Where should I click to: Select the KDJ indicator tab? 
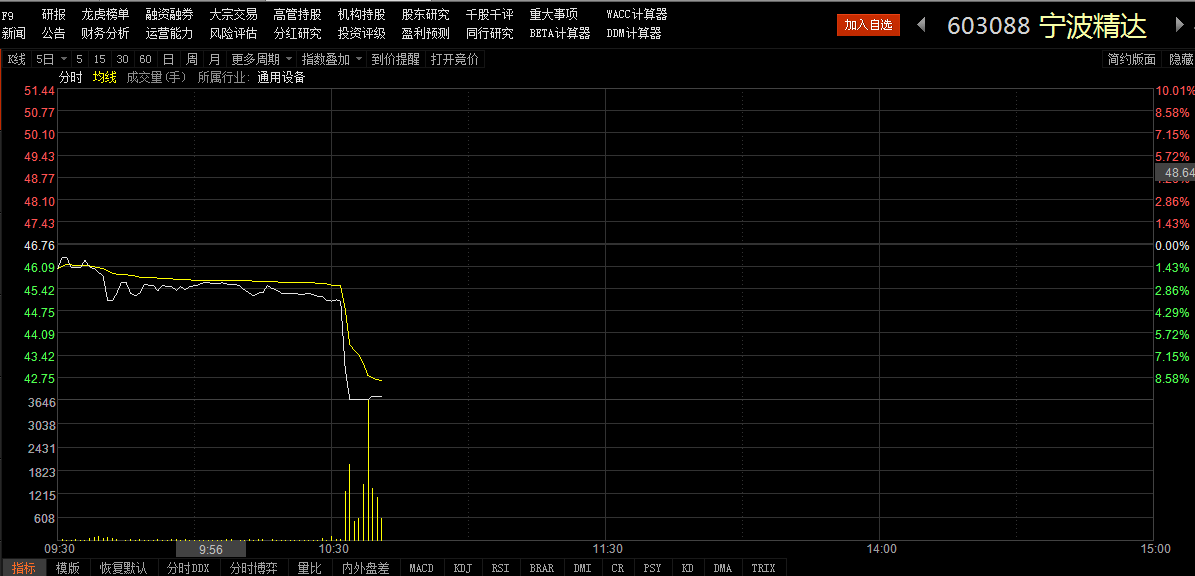coord(463,568)
